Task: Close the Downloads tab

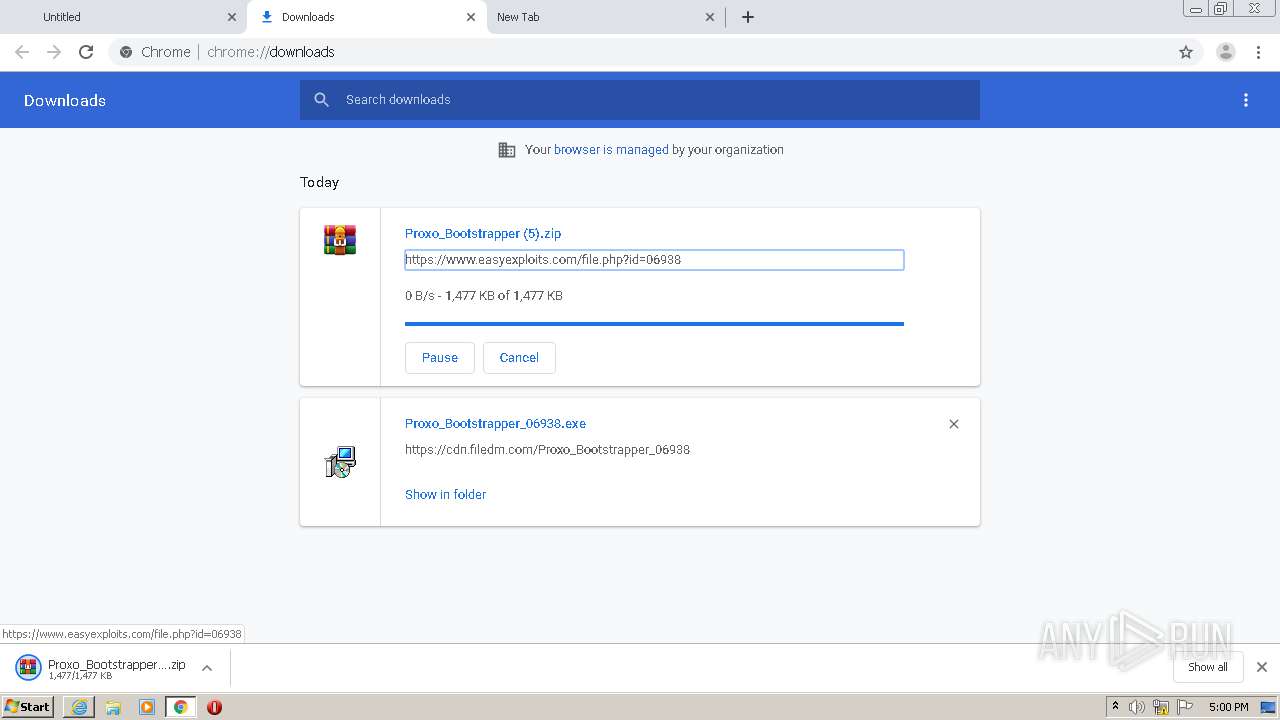Action: click(471, 17)
